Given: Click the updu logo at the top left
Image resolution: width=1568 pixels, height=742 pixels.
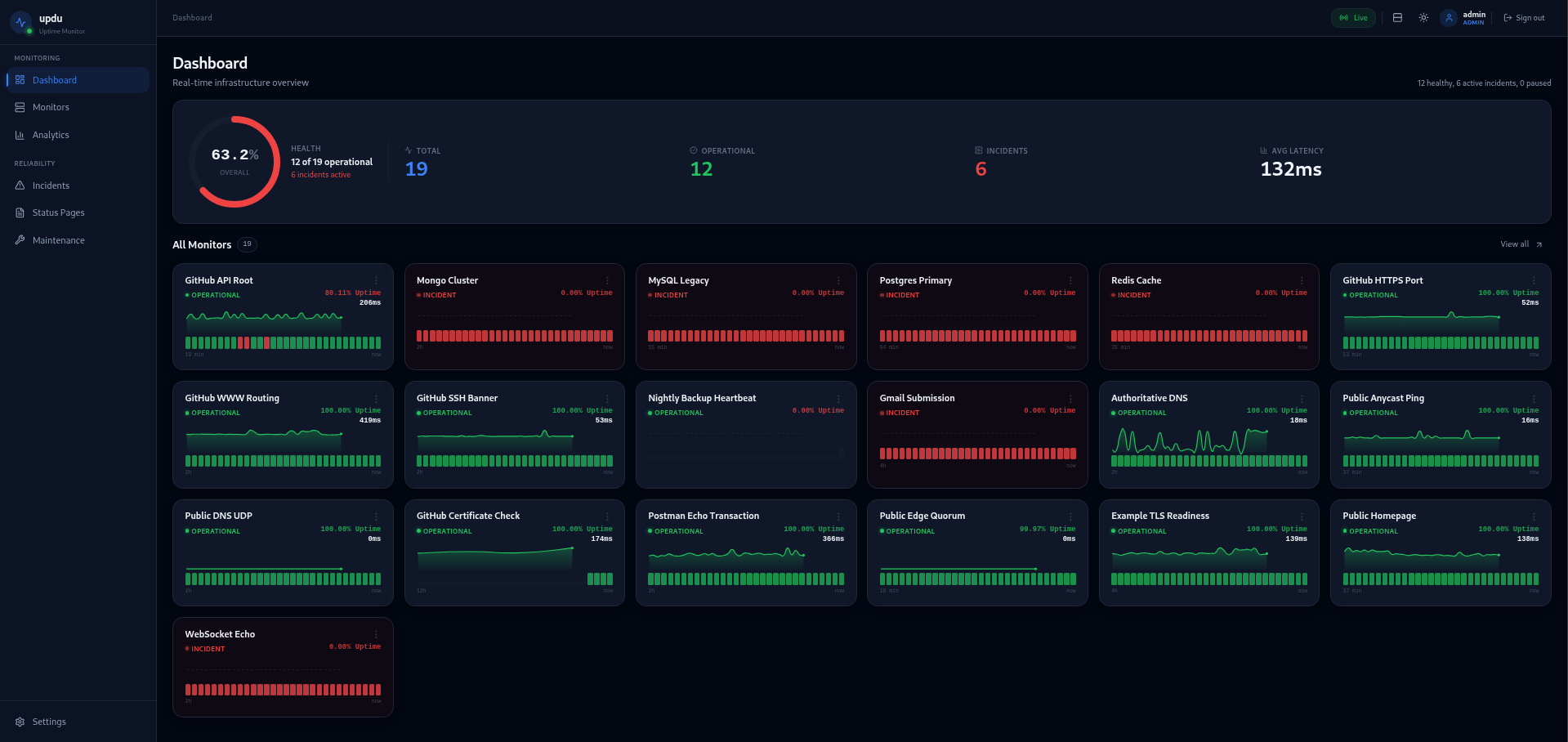Looking at the screenshot, I should point(20,22).
